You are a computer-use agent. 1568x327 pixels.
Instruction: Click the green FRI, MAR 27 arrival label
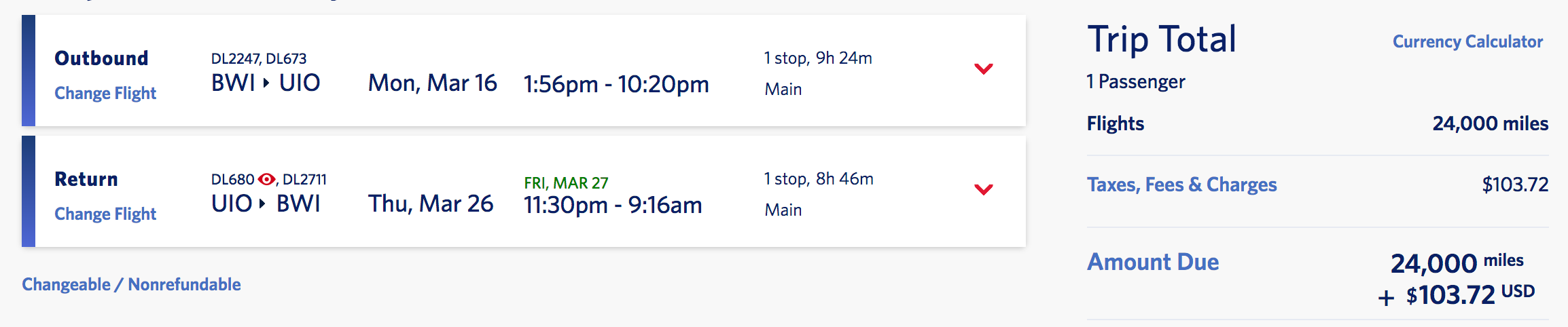566,182
